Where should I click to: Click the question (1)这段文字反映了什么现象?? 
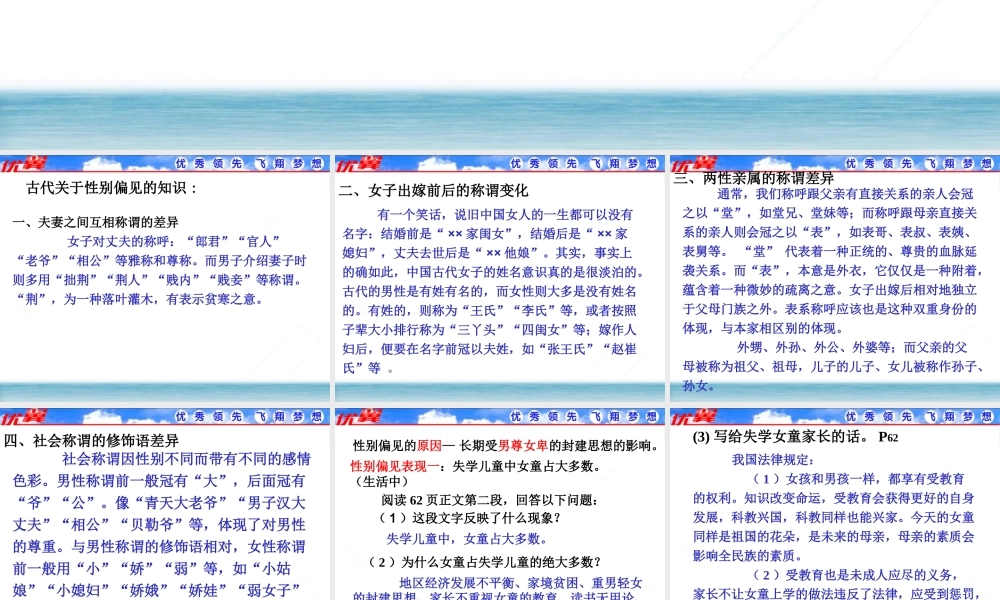pos(468,518)
